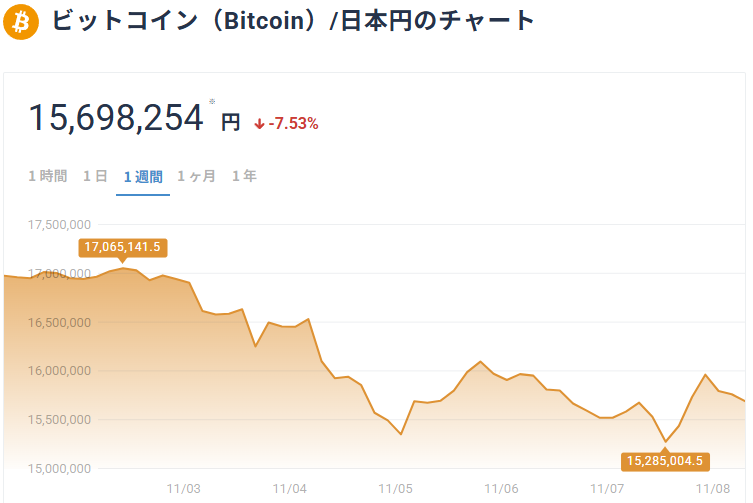Click the orange Bitcoin logo icon

[21, 21]
